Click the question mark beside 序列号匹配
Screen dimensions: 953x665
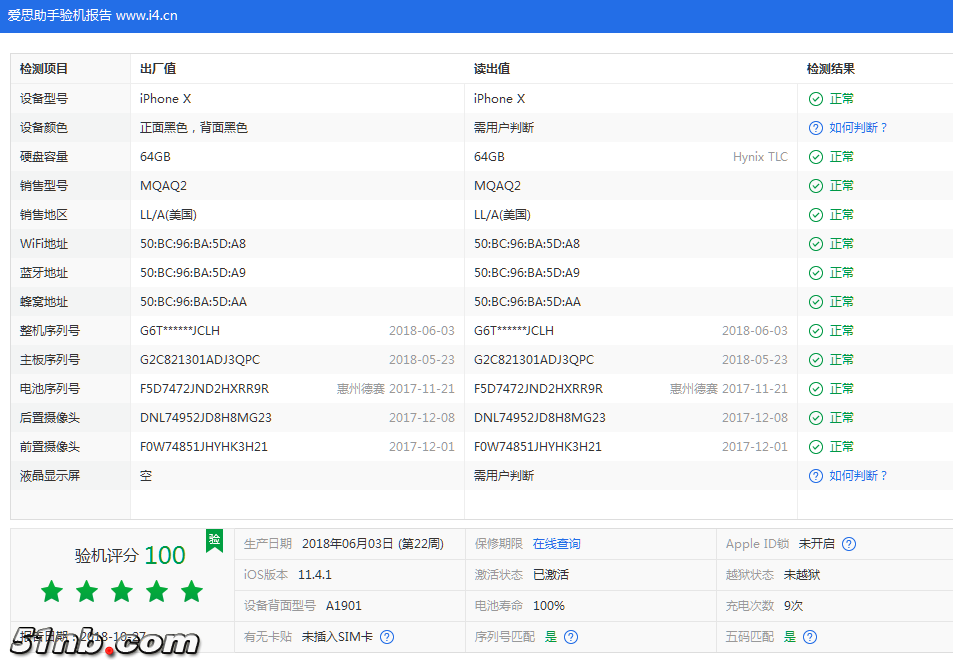point(570,636)
